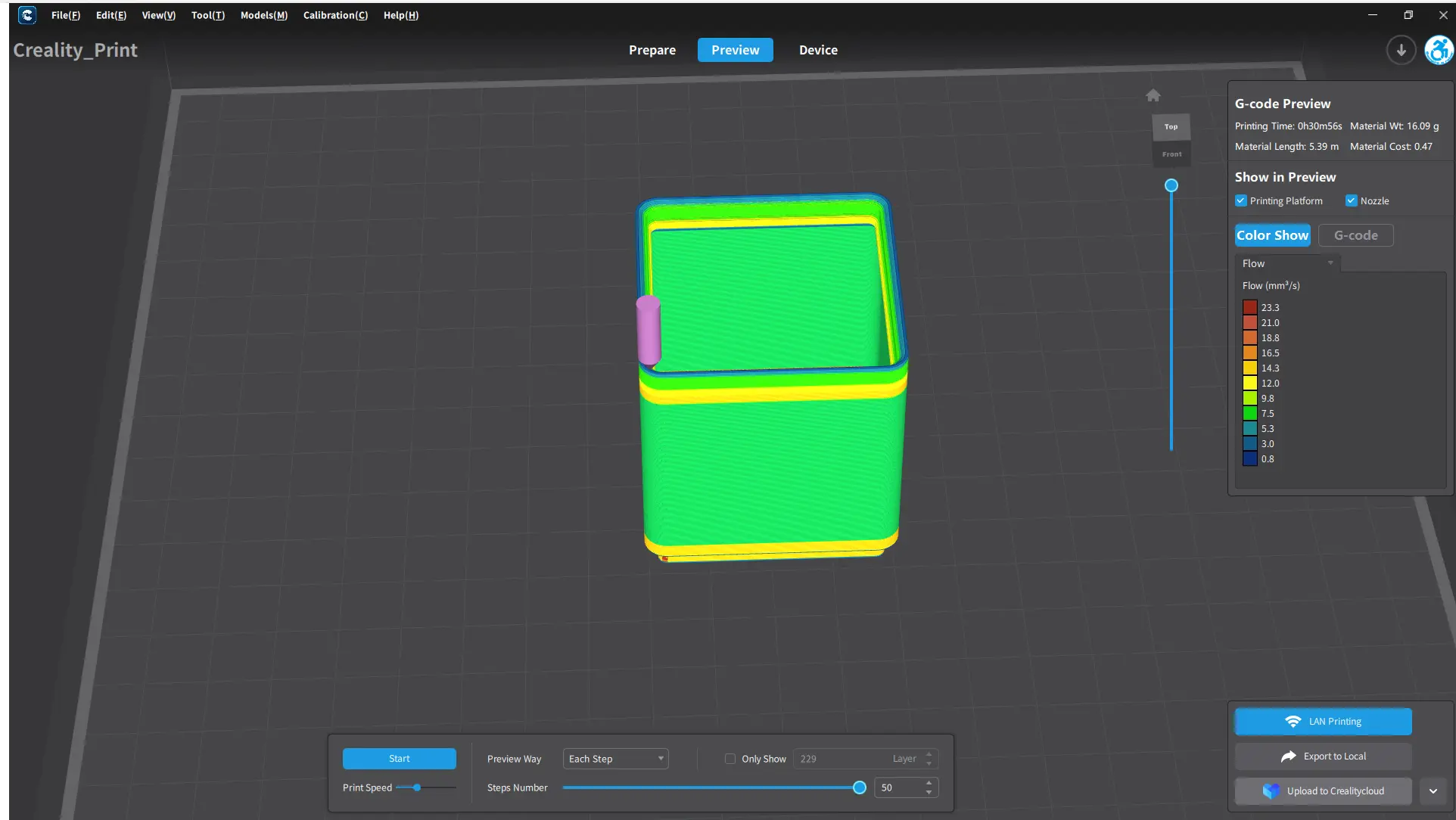Switch to the Prepare tab

click(652, 50)
